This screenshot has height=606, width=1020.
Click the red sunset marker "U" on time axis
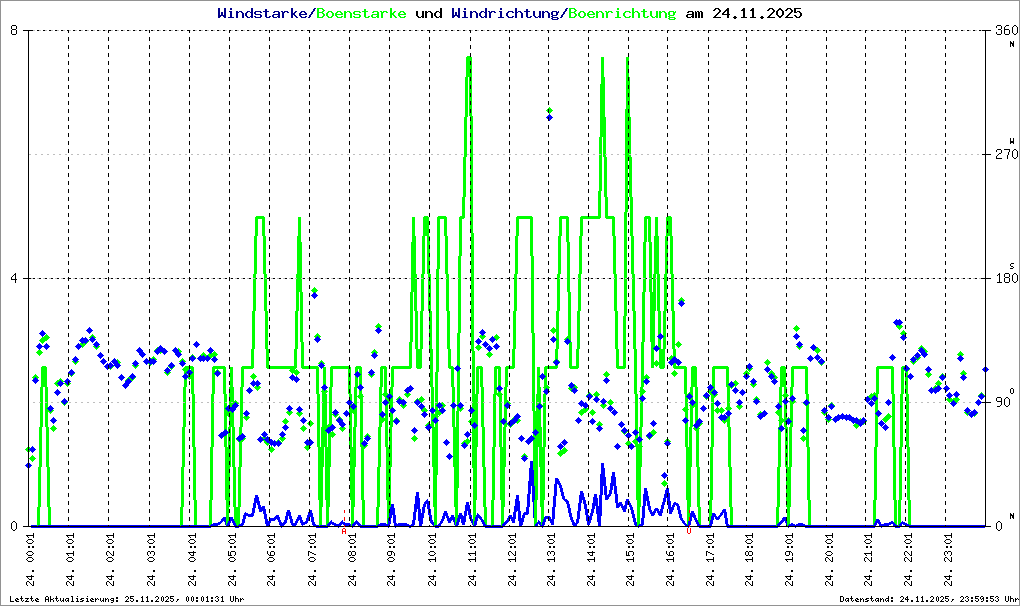688,531
